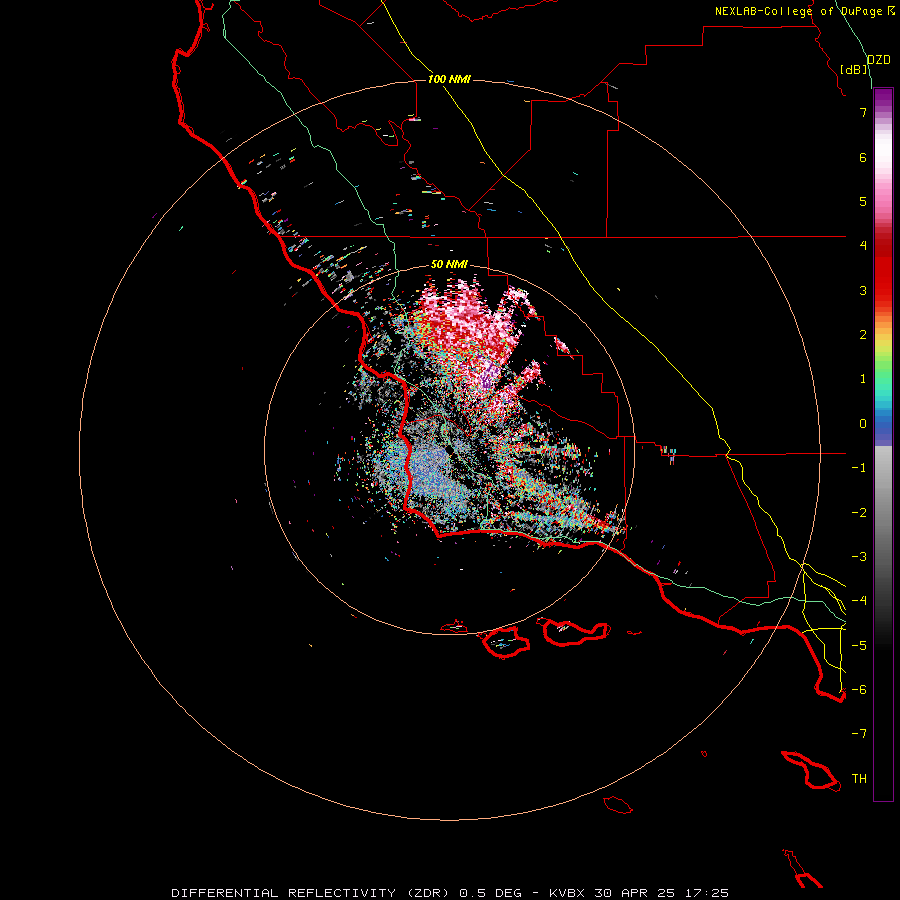
Task: Click the 0 value on color scale
Action: [863, 424]
